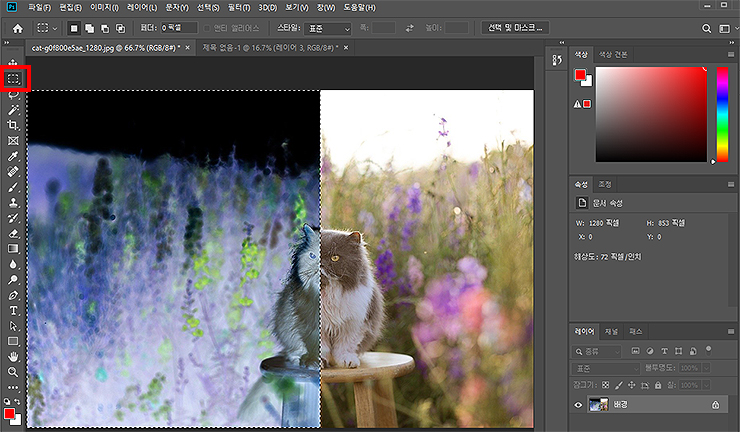Choose Subtract from Selection mode
The width and height of the screenshot is (740, 432).
(105, 28)
